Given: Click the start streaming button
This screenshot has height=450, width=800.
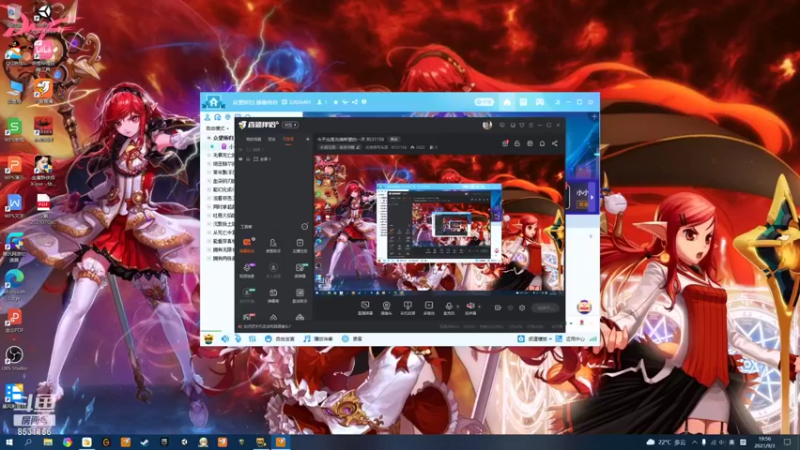Looking at the screenshot, I should pos(544,308).
